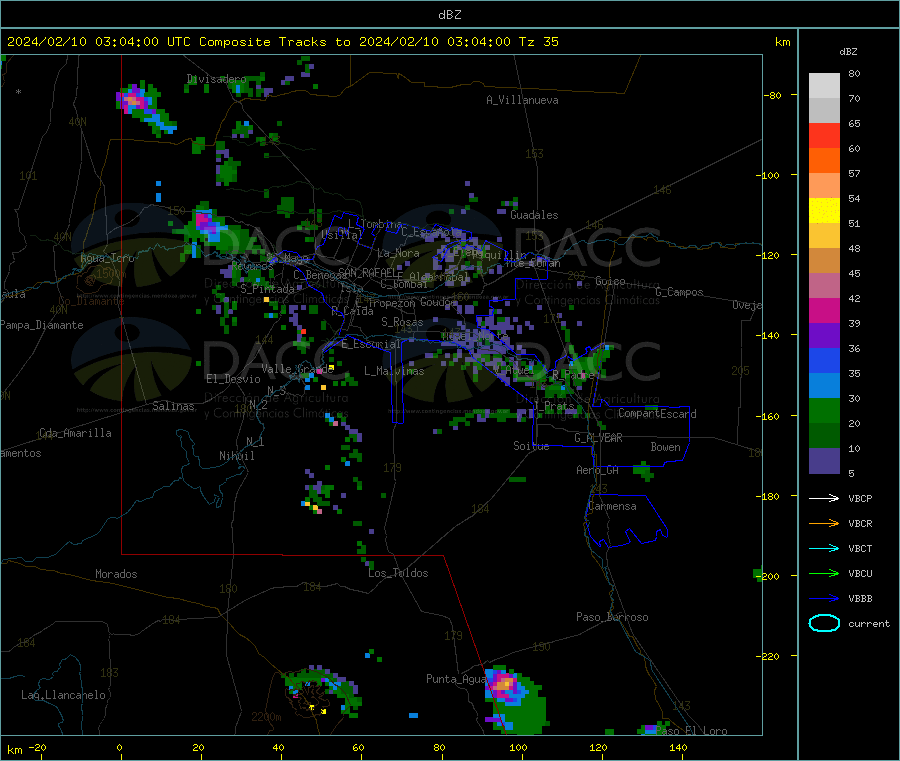Click the 'VBBB' legend label
900x761 pixels.
click(x=860, y=599)
